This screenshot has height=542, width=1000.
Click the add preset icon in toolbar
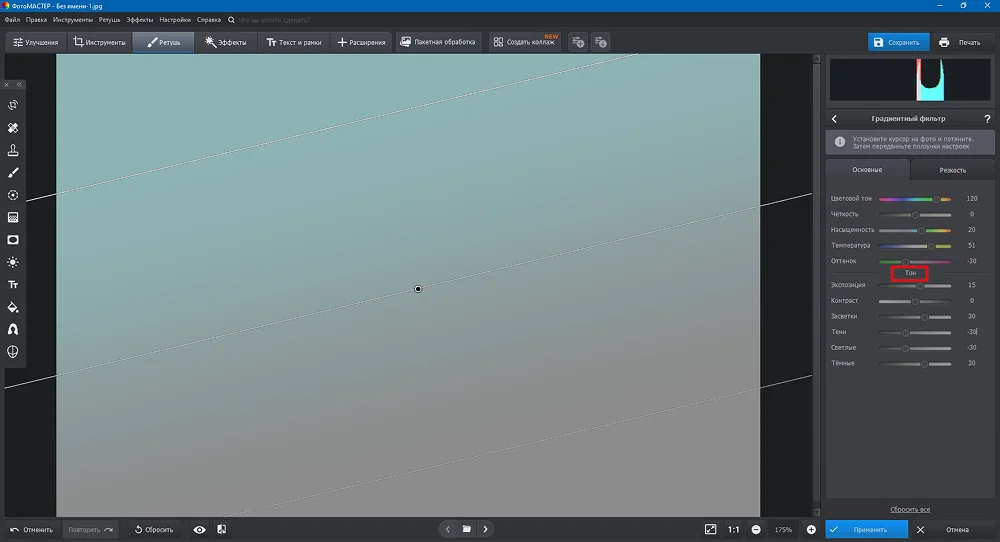[x=578, y=42]
